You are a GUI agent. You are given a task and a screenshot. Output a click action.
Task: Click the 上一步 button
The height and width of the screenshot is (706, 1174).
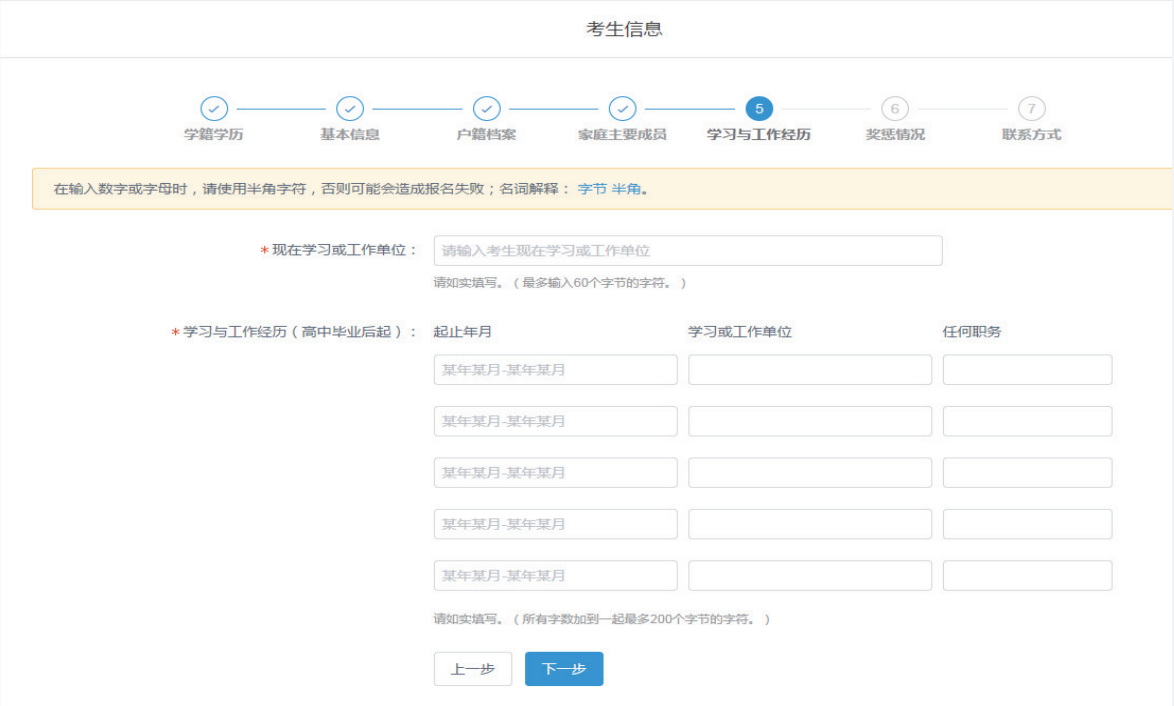click(x=473, y=669)
